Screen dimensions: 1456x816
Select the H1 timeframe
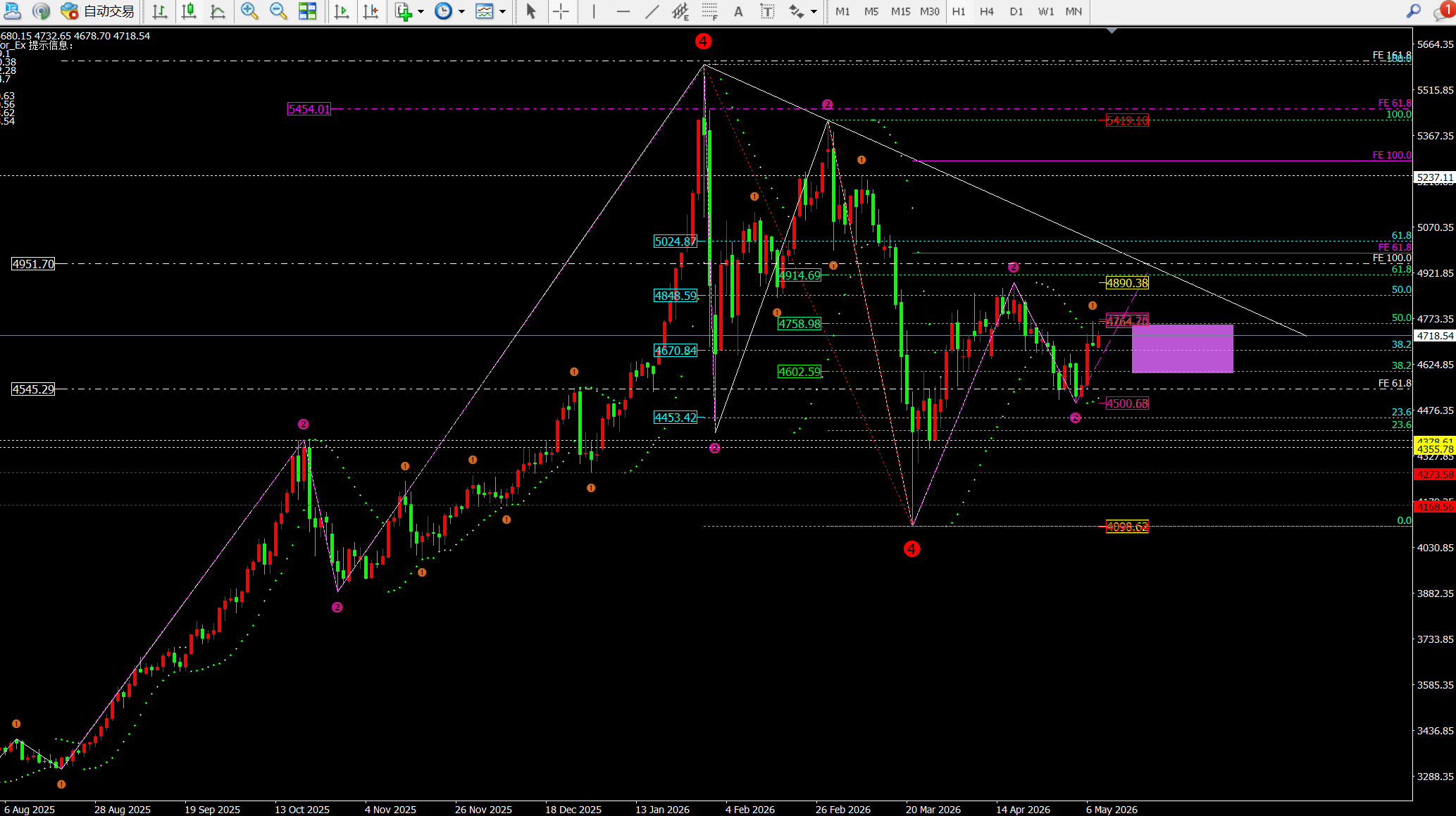click(x=959, y=11)
